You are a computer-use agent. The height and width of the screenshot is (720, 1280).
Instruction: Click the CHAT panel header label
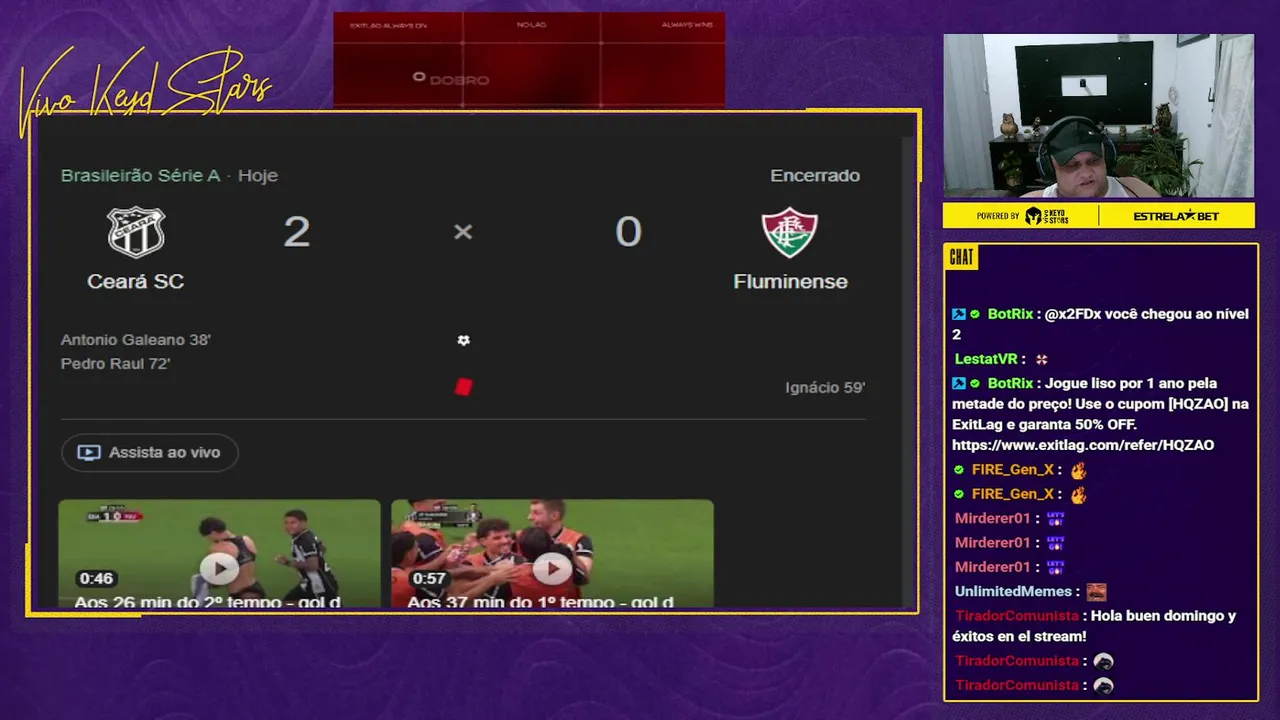961,257
